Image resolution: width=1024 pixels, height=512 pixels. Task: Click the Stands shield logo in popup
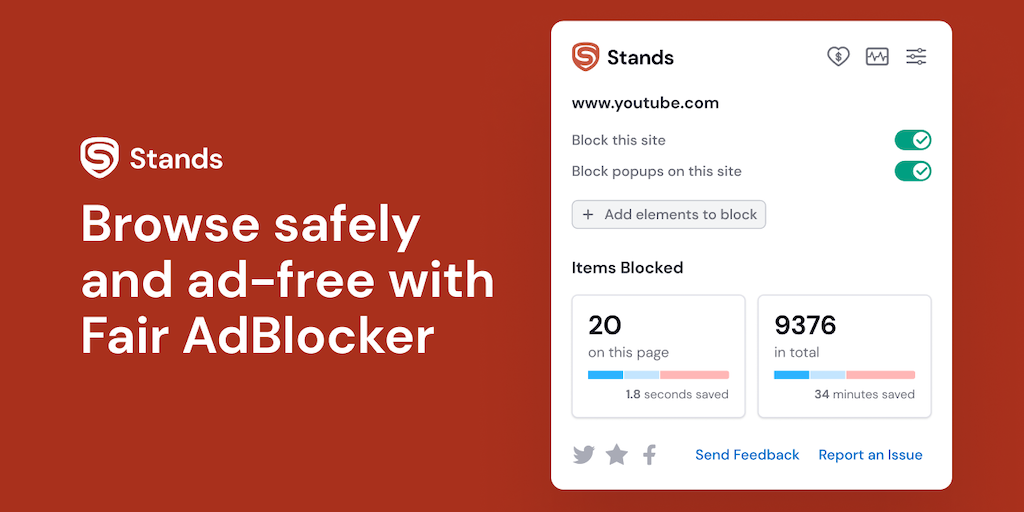click(x=585, y=57)
